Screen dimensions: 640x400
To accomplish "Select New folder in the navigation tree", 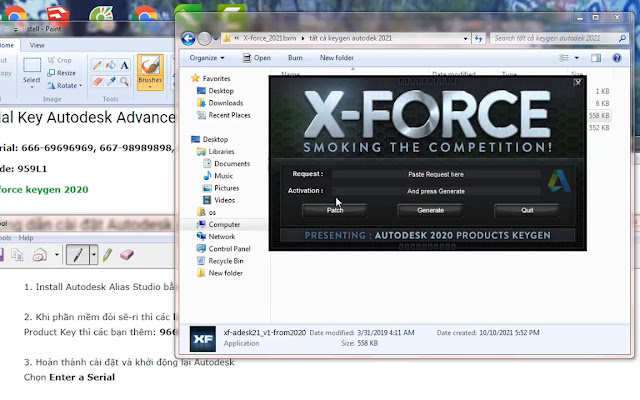I will point(220,273).
